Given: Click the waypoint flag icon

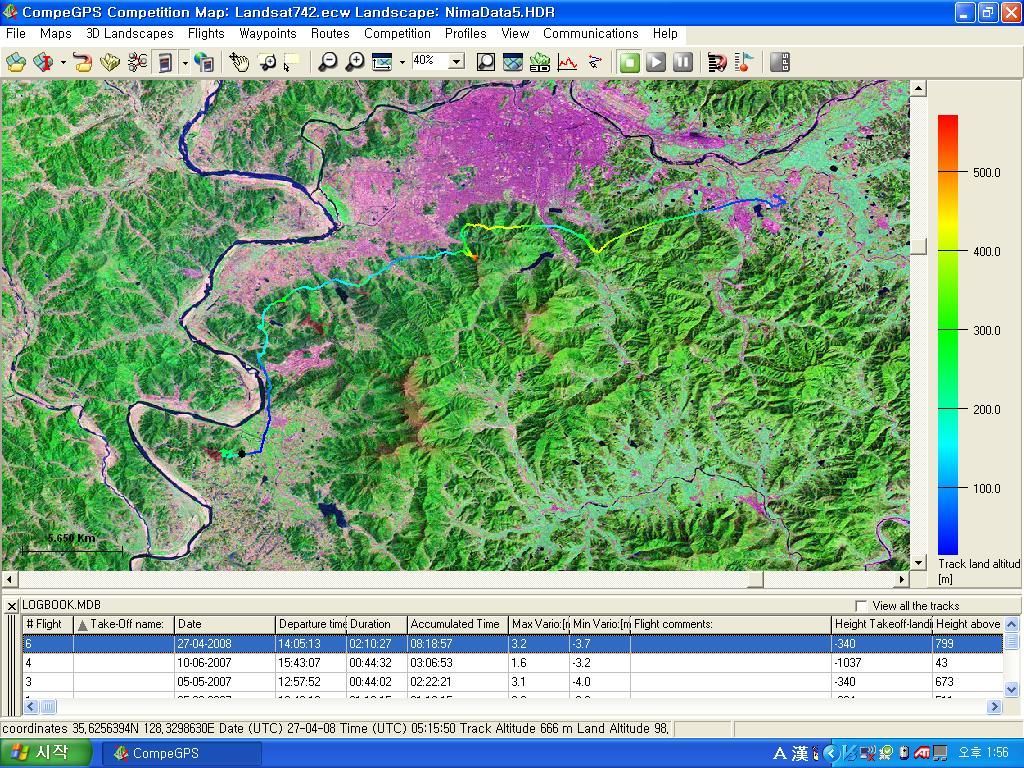Looking at the screenshot, I should pyautogui.click(x=744, y=63).
